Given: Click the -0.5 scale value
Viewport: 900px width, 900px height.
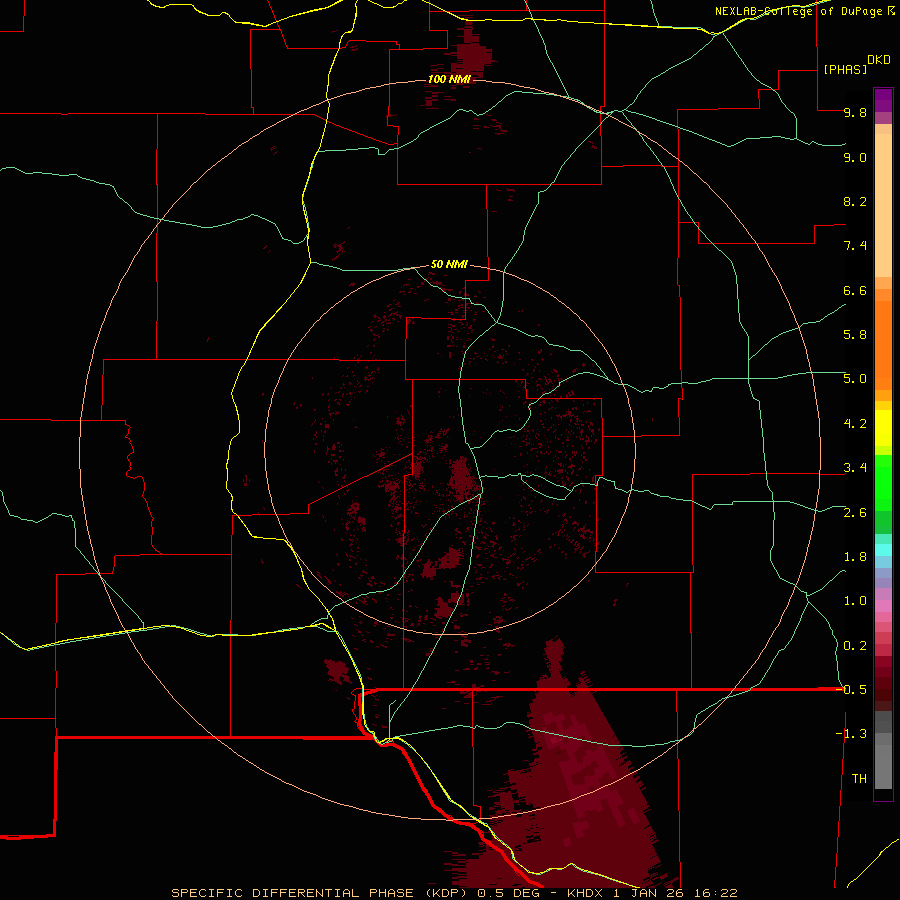Looking at the screenshot, I should tap(851, 690).
